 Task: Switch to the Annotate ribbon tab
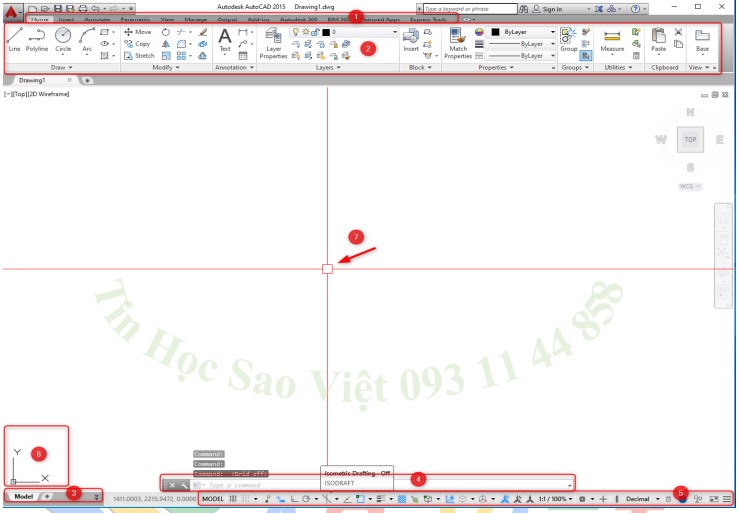point(97,20)
